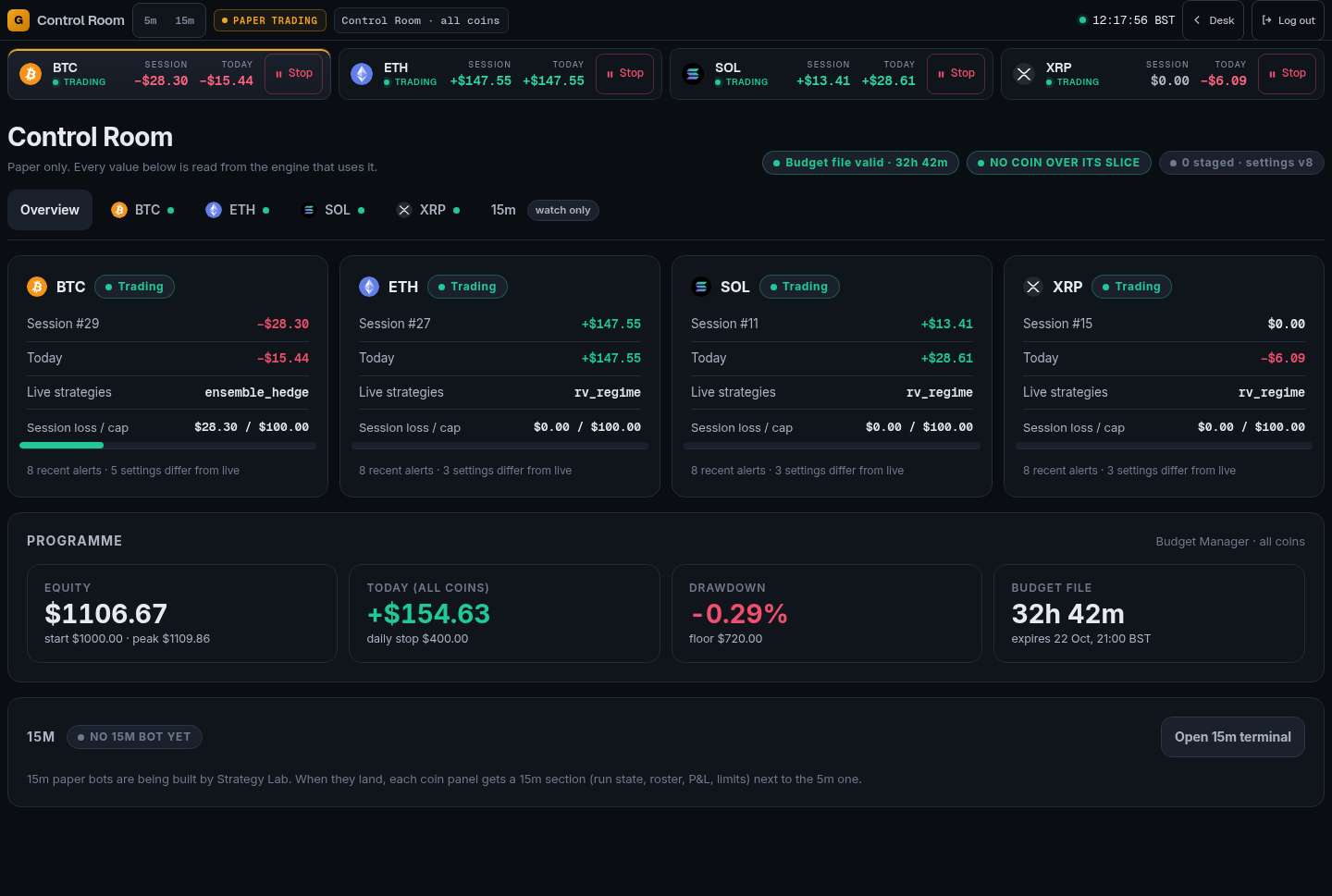This screenshot has height=896, width=1332.
Task: Click the XRP icon in the XRP overview card
Action: coord(1033,287)
